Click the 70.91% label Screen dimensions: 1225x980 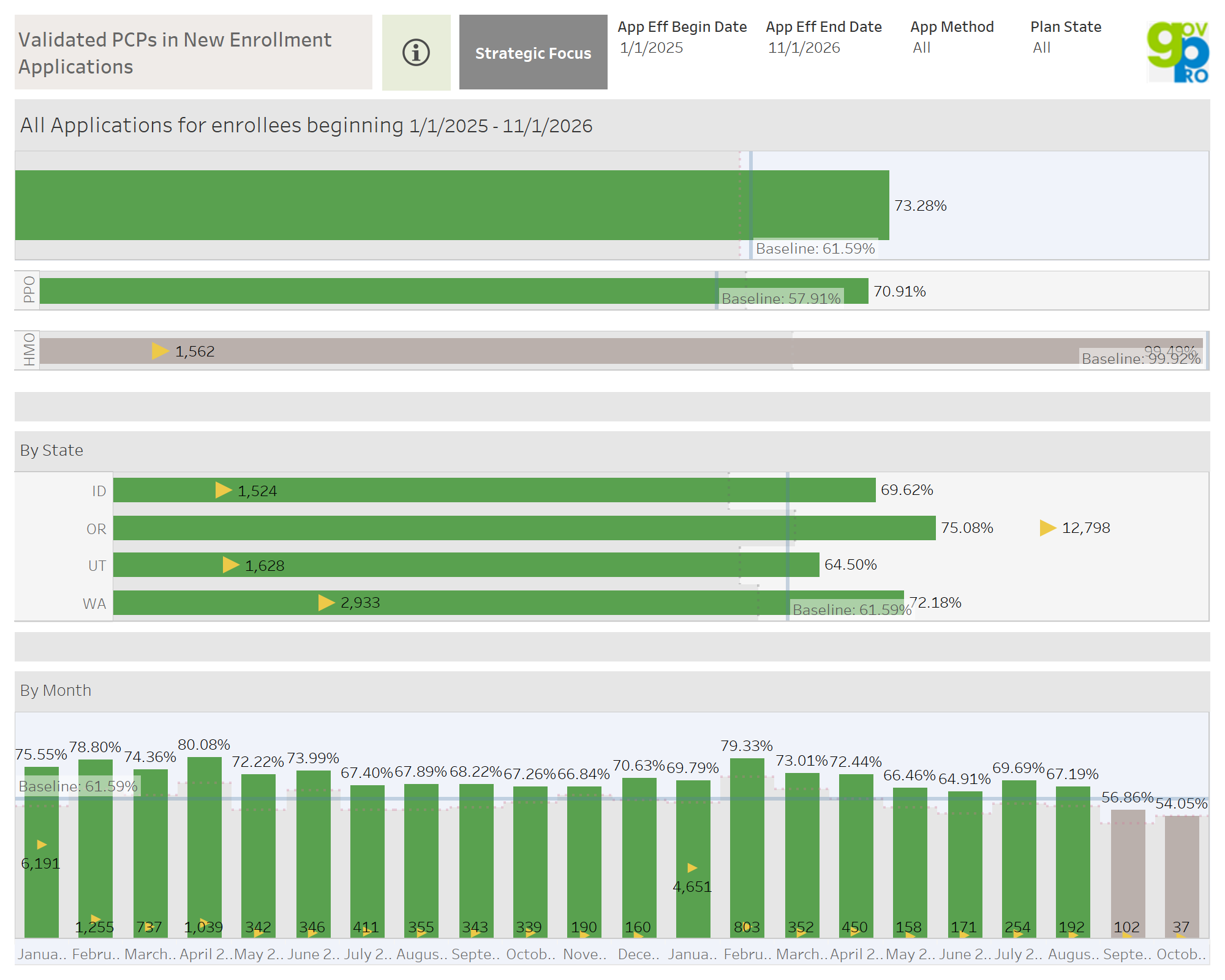[x=900, y=292]
